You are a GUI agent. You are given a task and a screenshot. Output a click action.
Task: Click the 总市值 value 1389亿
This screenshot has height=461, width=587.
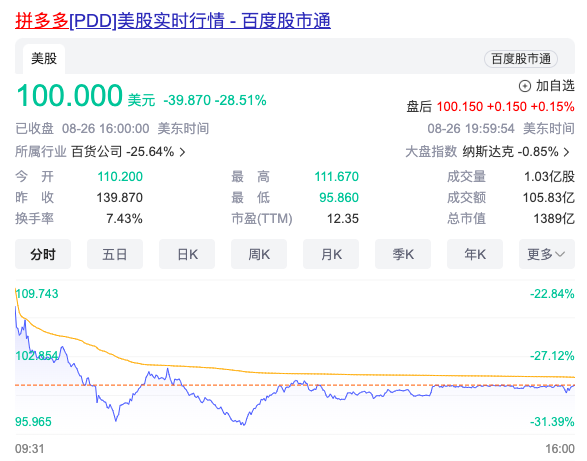[x=554, y=218]
